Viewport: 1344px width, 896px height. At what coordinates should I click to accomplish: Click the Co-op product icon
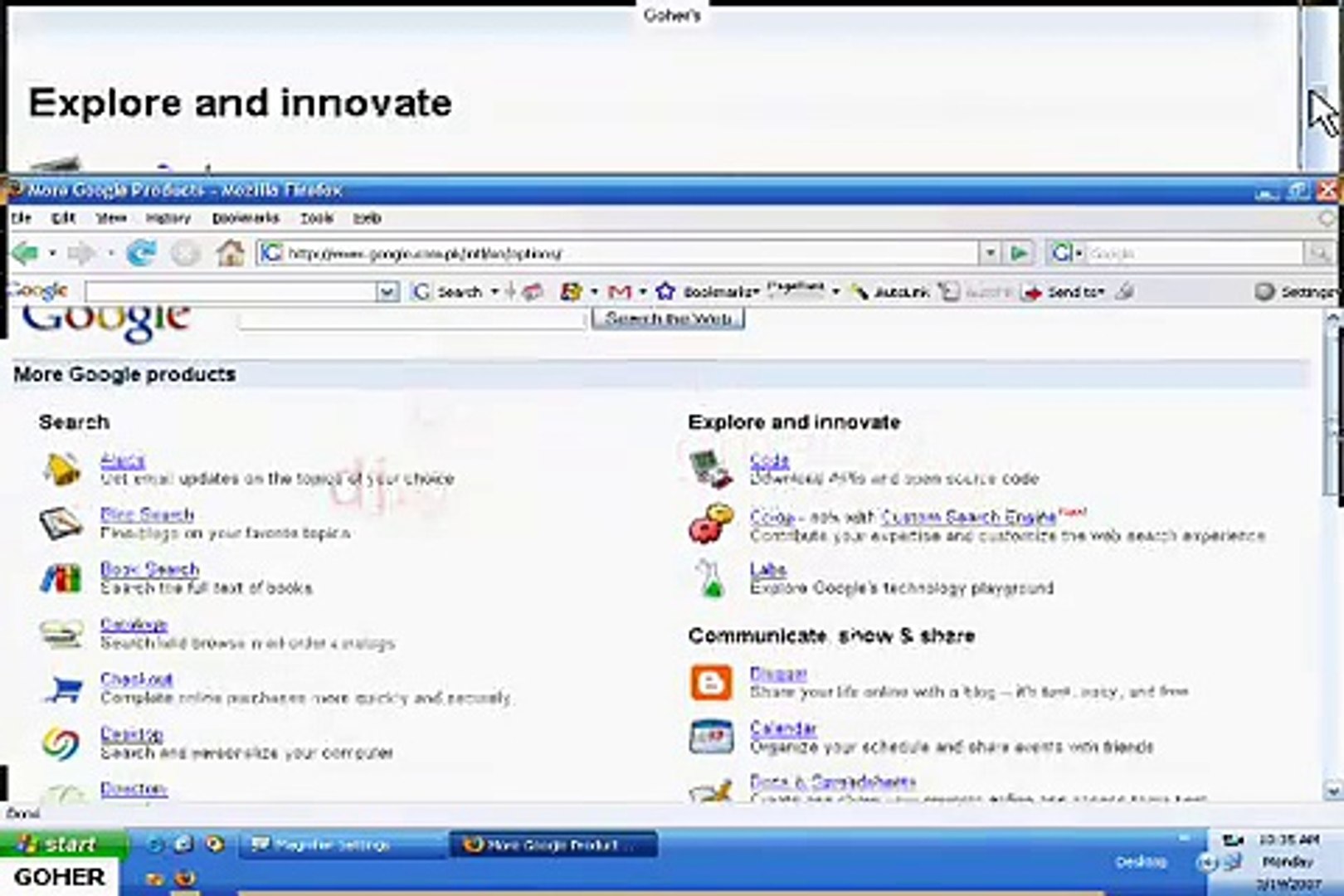click(712, 524)
